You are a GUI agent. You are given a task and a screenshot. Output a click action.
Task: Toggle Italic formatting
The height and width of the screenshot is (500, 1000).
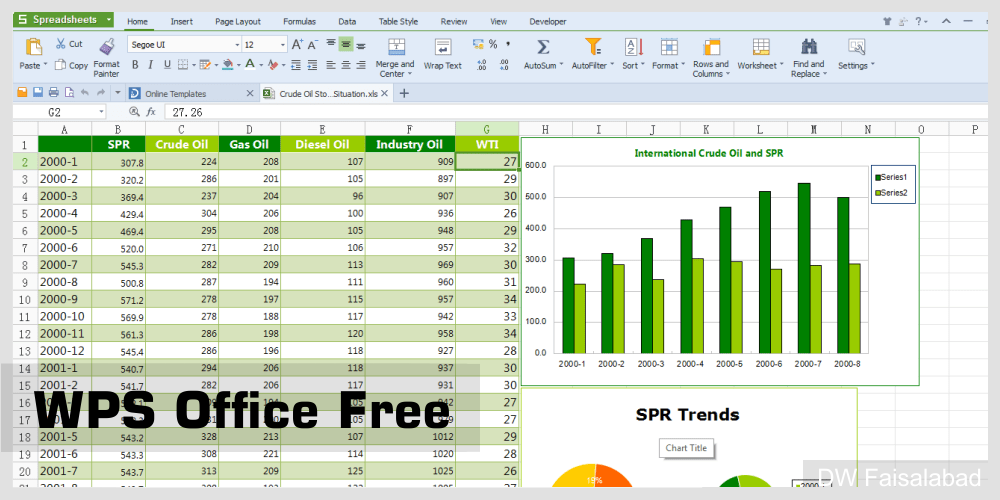151,64
